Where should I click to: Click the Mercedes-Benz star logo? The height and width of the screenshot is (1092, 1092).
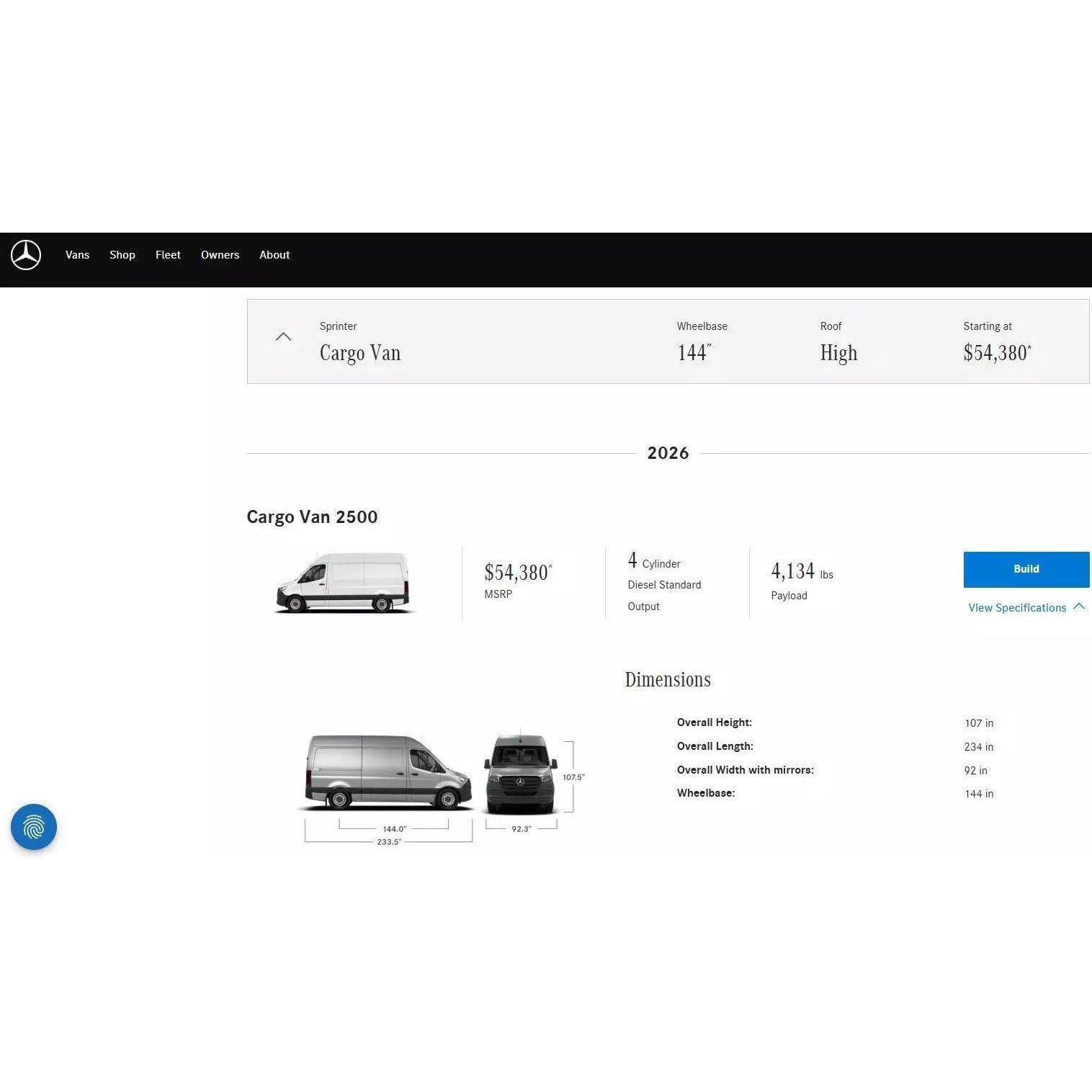pos(26,255)
